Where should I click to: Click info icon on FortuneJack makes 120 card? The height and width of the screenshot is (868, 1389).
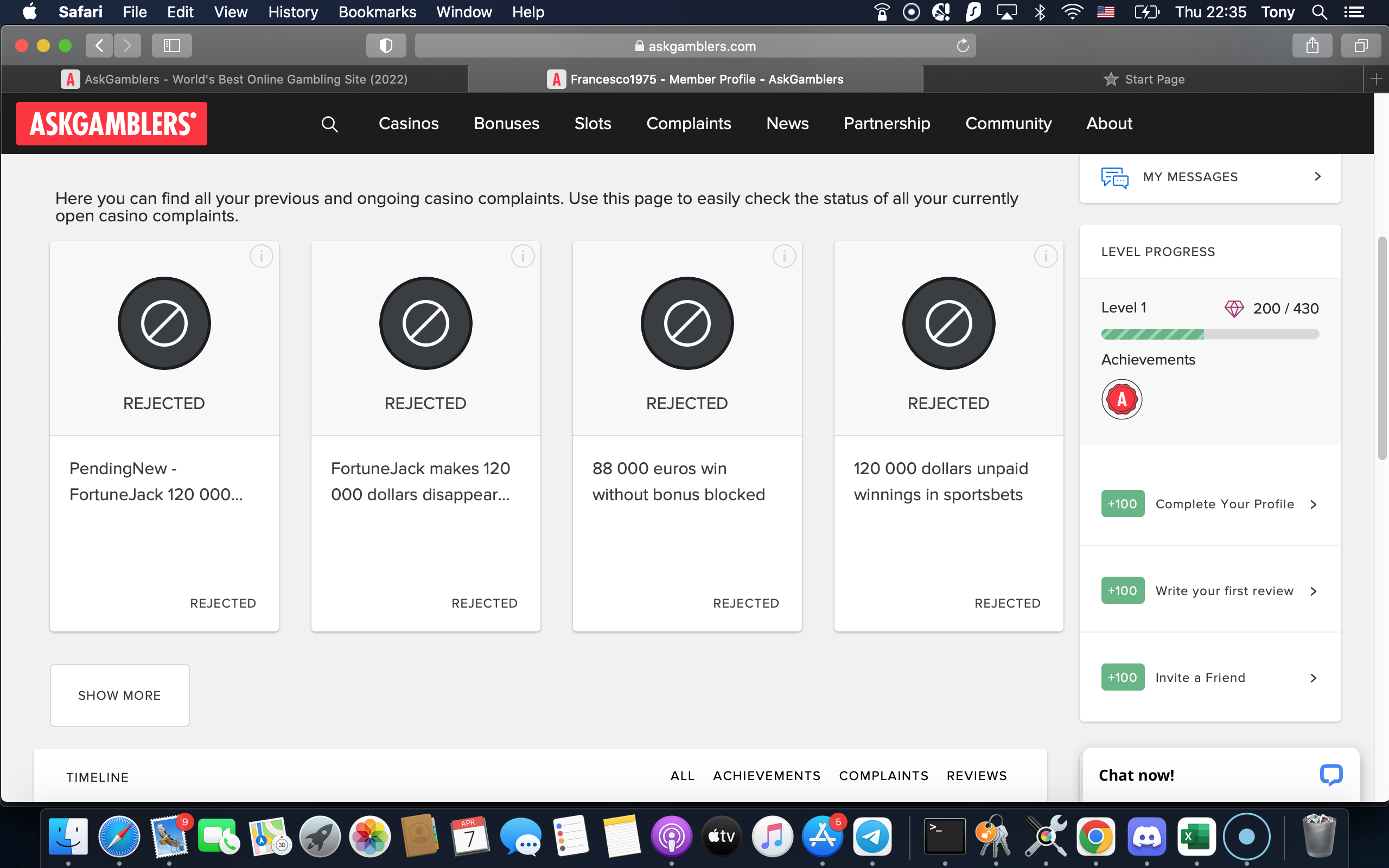click(523, 256)
